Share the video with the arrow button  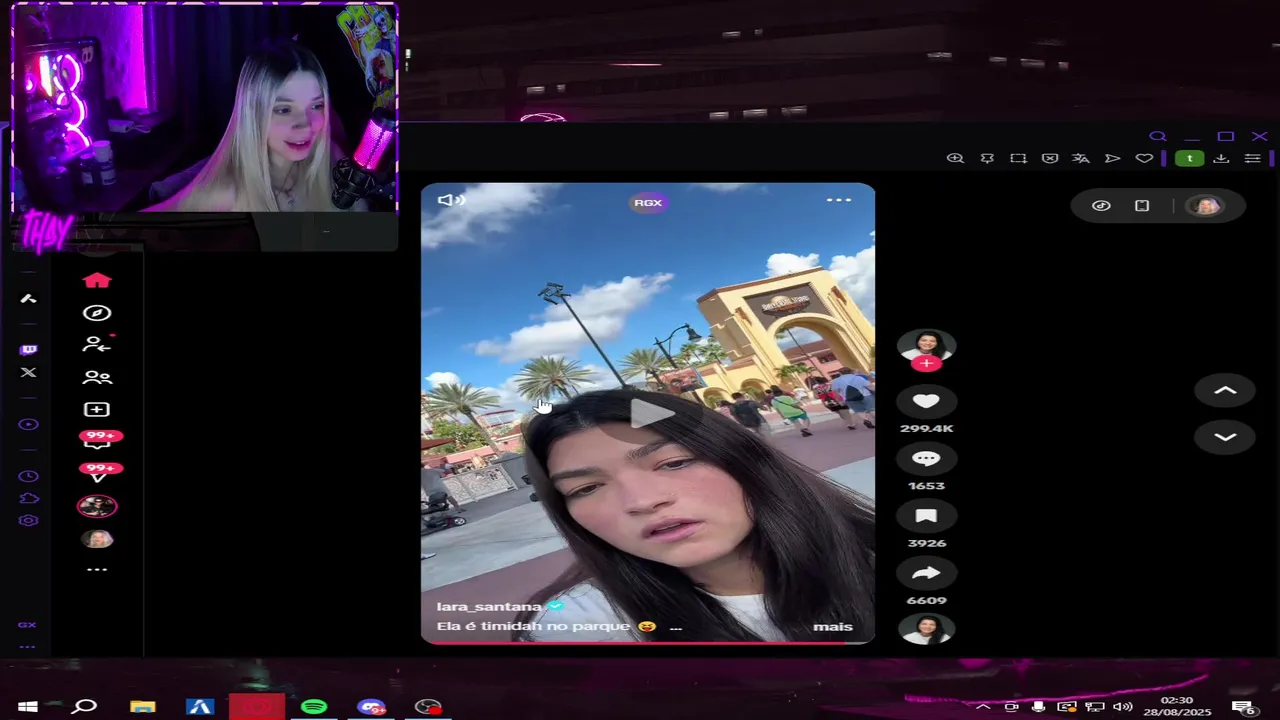point(926,573)
